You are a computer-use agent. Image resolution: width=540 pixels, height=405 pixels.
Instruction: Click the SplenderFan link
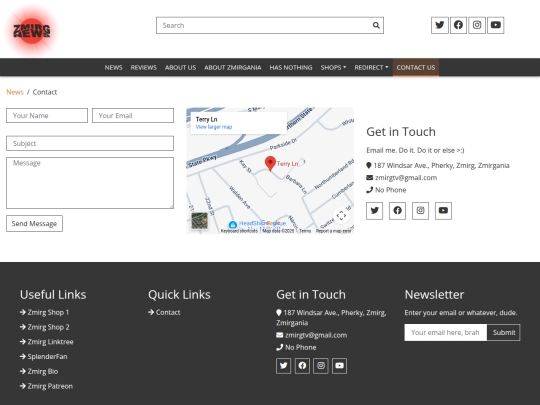[44, 357]
